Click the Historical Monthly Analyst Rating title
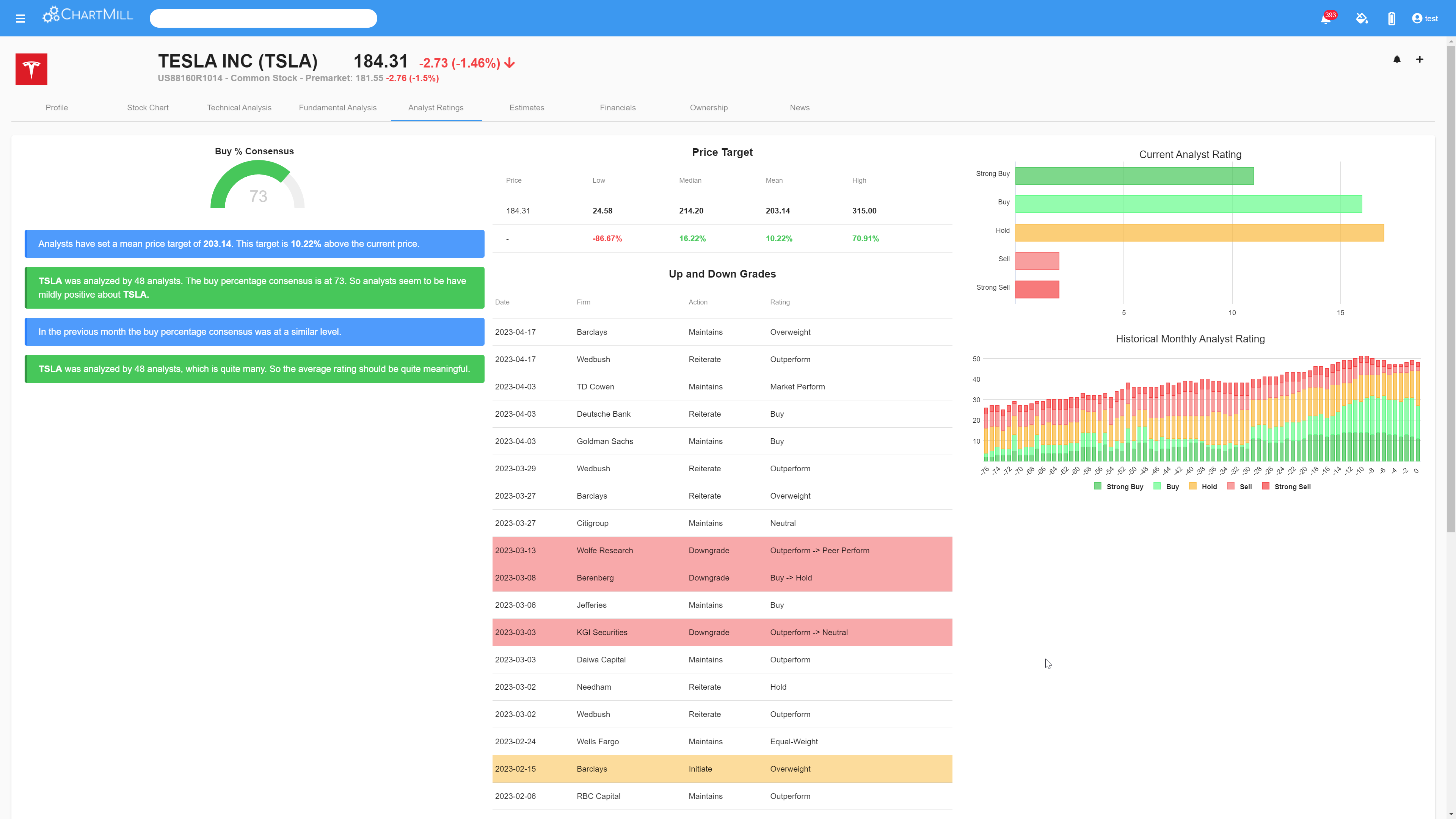 1190,339
